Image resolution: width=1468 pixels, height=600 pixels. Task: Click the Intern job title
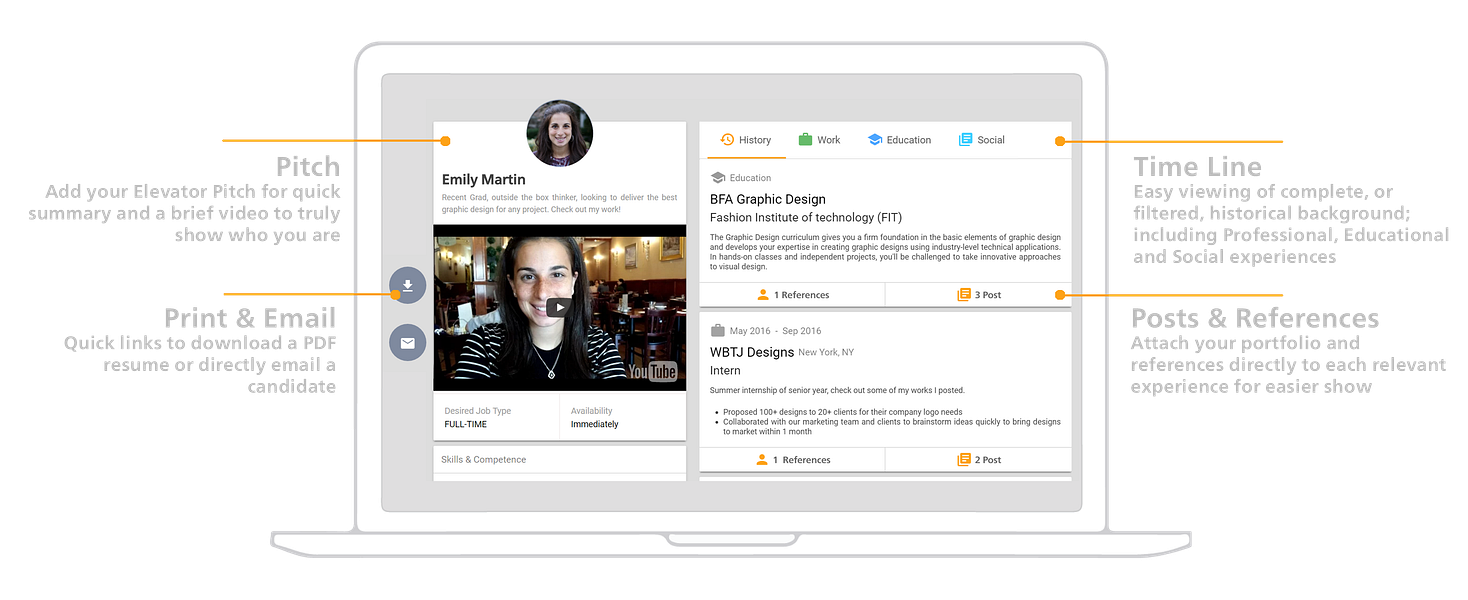725,371
